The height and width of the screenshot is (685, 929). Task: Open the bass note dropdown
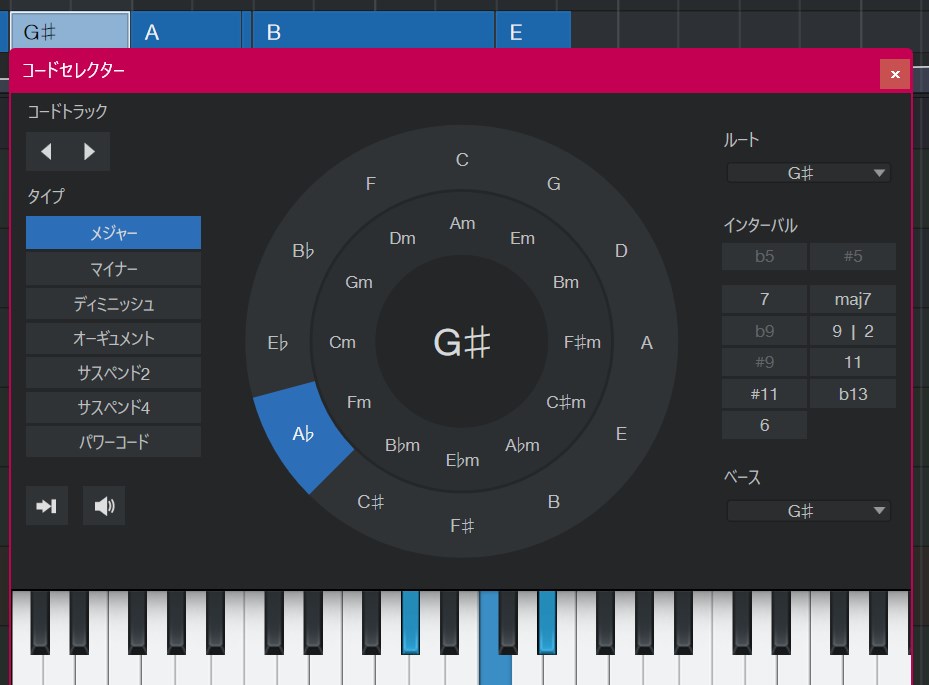point(808,511)
